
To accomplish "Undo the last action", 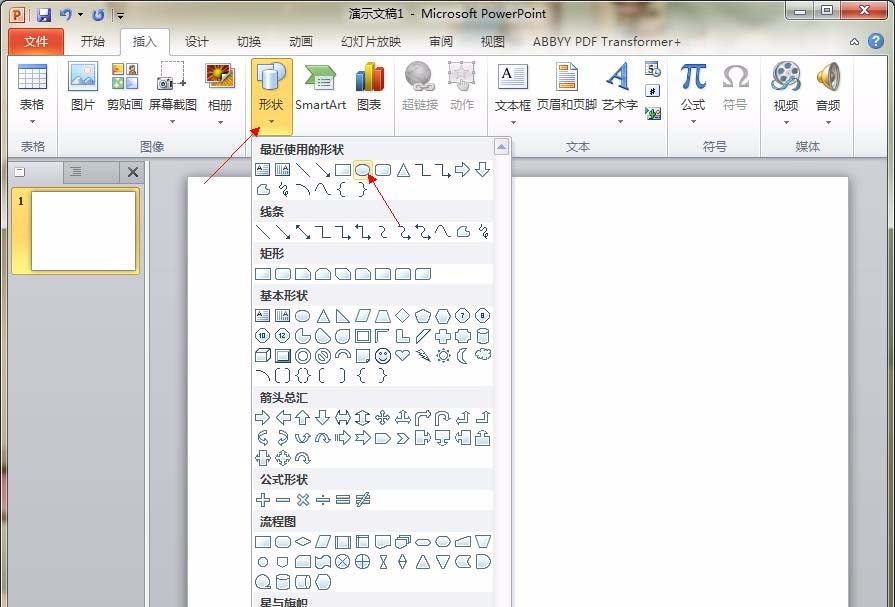I will click(66, 15).
